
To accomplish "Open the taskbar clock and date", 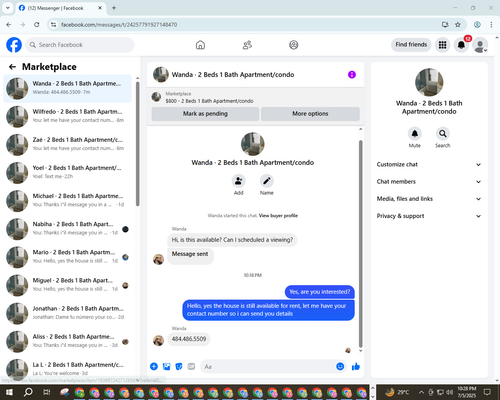I will point(467,392).
